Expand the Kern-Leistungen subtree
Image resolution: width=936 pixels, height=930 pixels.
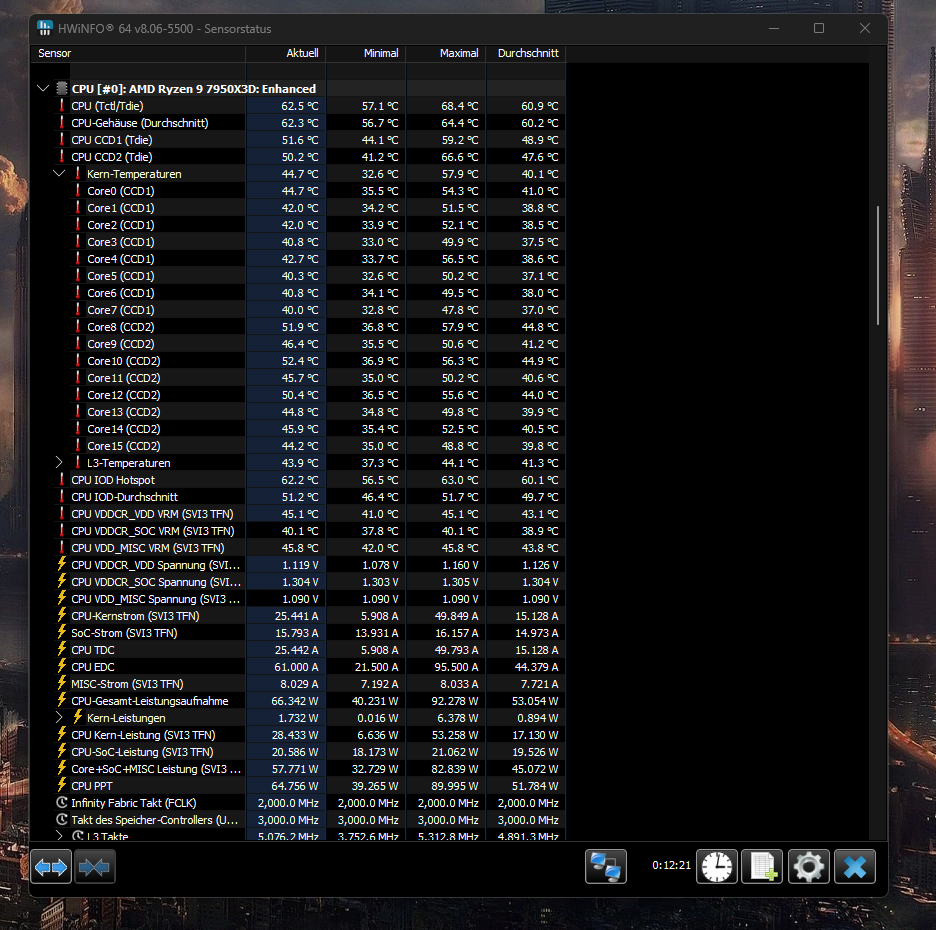[59, 717]
